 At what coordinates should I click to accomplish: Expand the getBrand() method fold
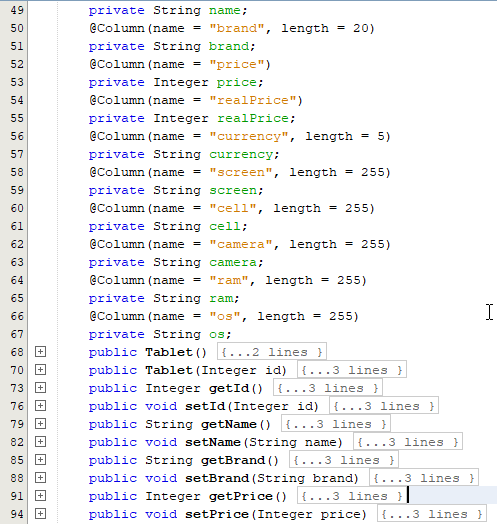pos(40,460)
